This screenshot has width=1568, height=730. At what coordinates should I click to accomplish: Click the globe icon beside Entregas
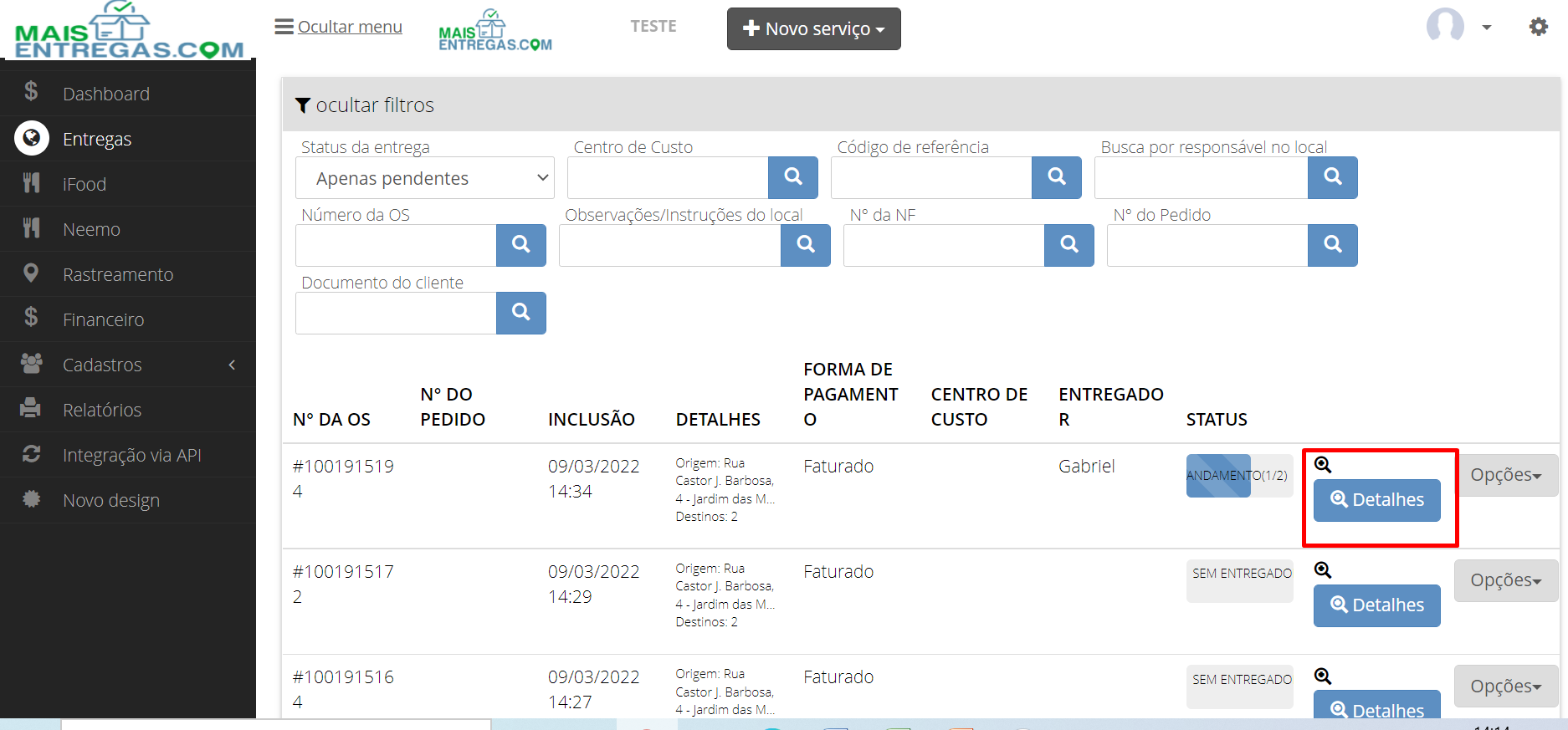32,138
